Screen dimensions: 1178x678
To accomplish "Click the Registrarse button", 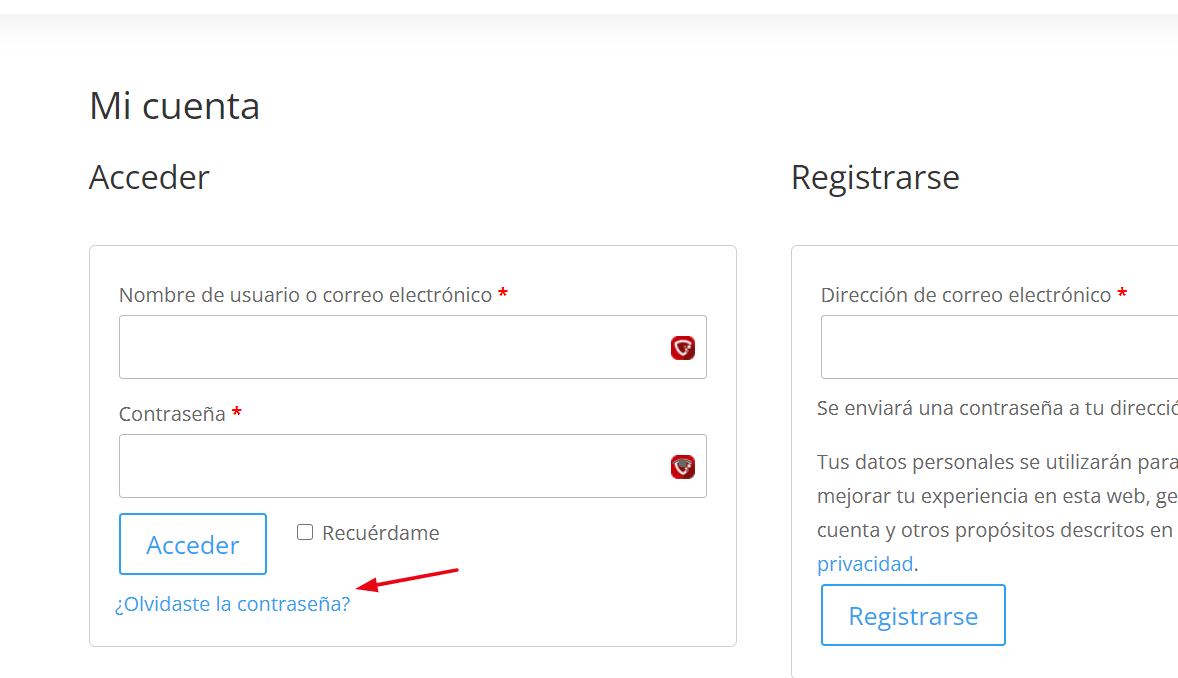I will [x=913, y=615].
